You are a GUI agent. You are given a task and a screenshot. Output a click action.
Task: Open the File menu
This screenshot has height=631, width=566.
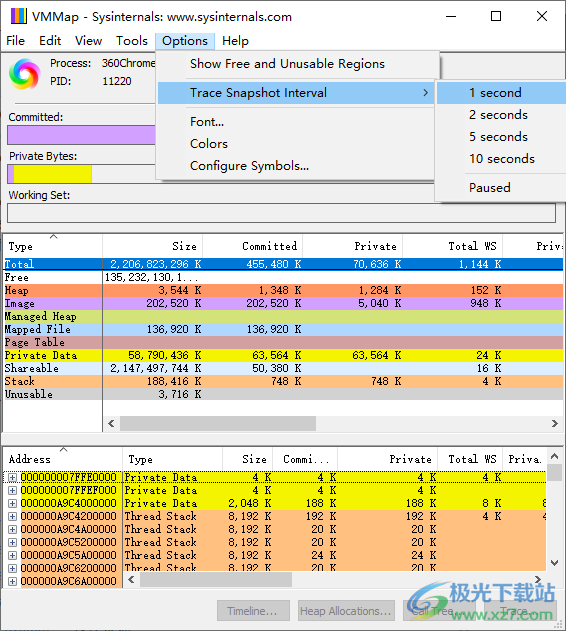tap(15, 41)
